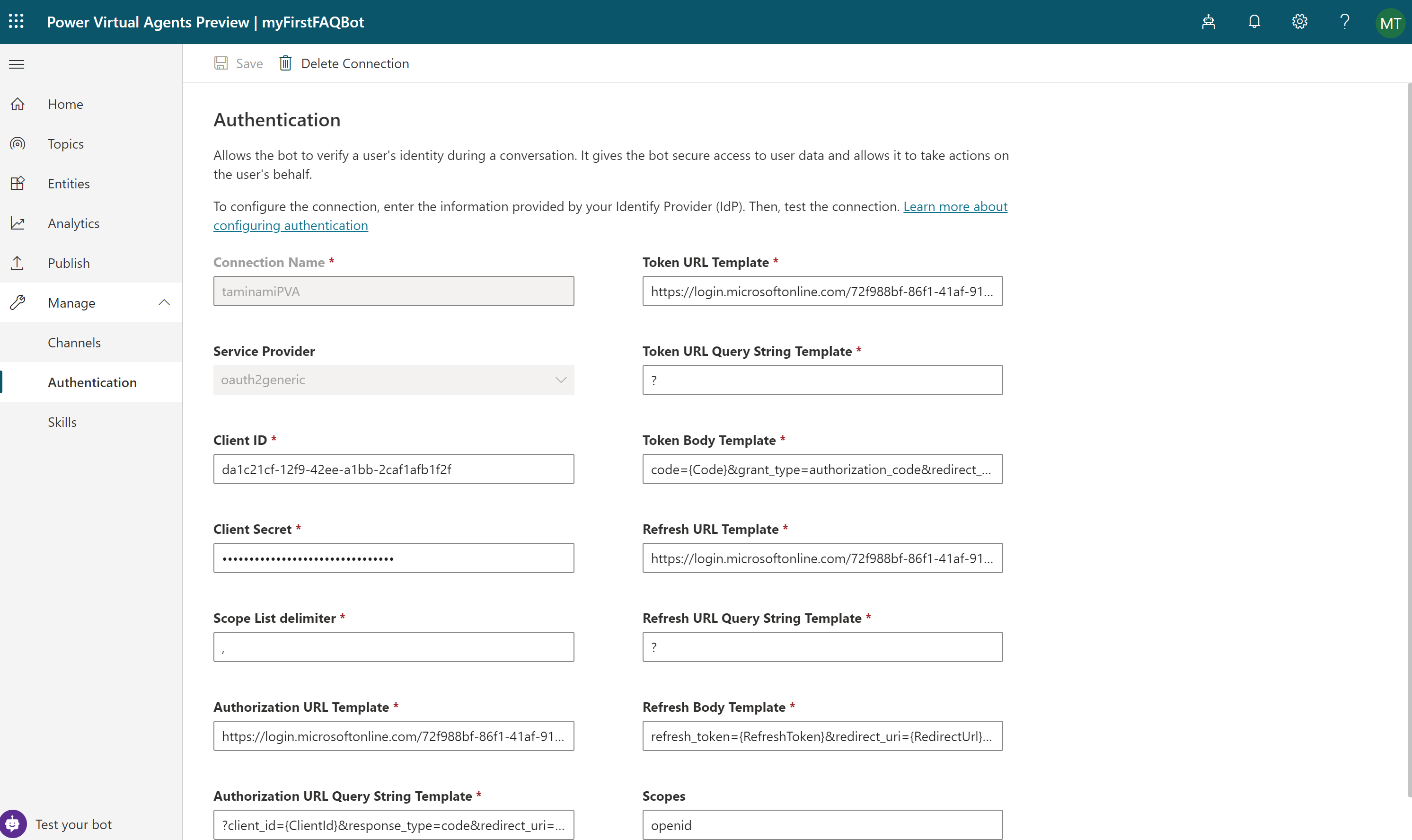
Task: Click the Scope List delimiter field
Action: [x=393, y=647]
